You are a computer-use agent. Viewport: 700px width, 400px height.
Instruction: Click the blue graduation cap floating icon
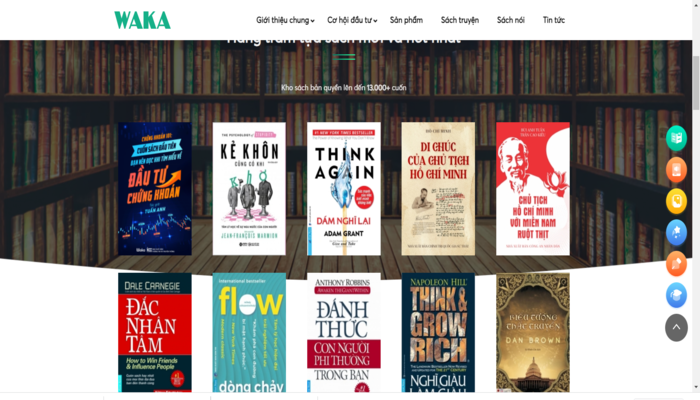click(676, 295)
